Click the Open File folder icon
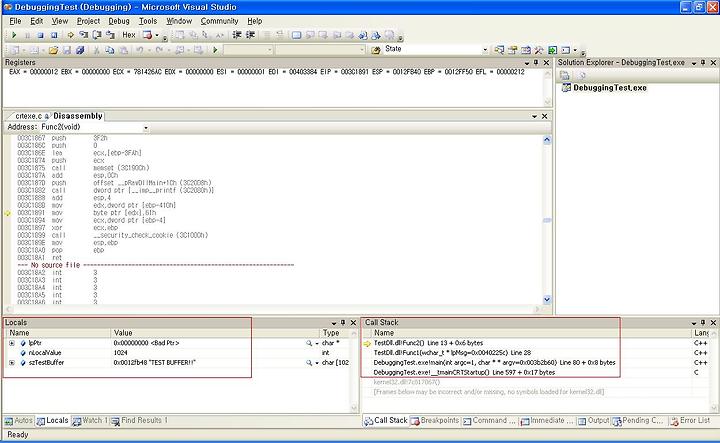Viewport: 720px width, 443px height. point(53,50)
